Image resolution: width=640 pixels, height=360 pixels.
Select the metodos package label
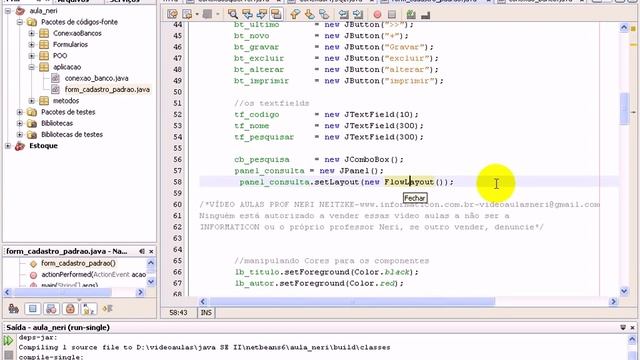(x=66, y=100)
